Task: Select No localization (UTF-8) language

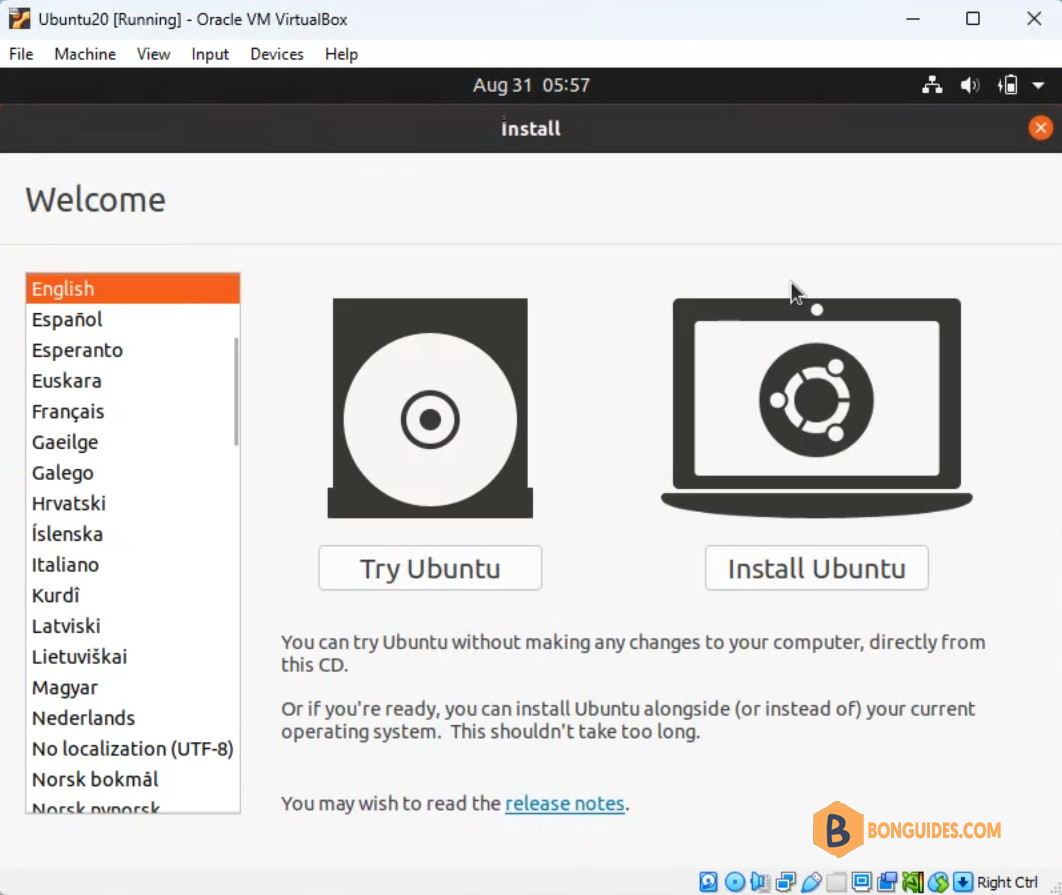Action: click(x=133, y=749)
